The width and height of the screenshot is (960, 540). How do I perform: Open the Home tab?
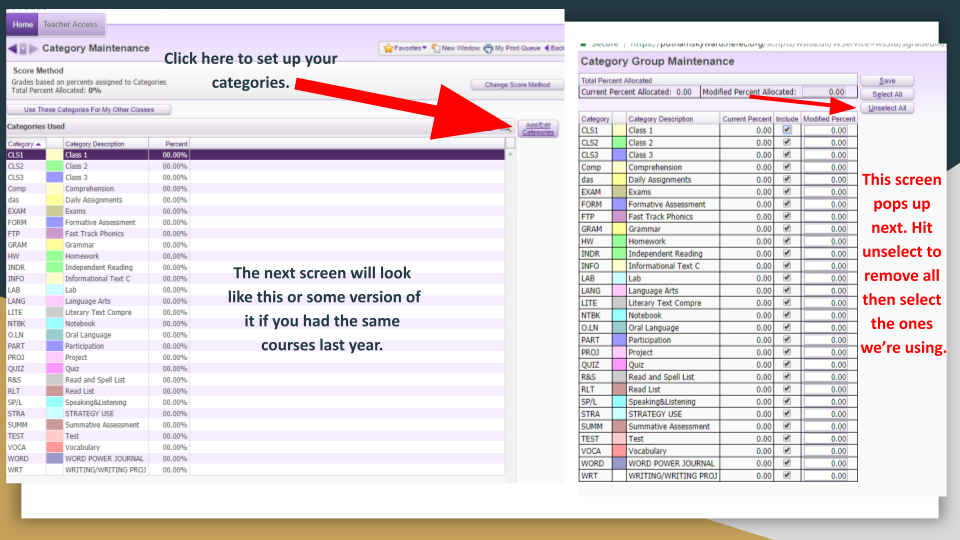(23, 24)
